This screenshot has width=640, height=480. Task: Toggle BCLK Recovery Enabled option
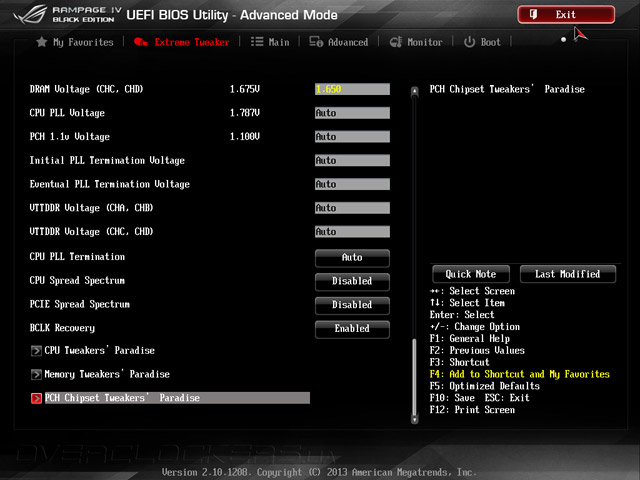click(x=352, y=329)
